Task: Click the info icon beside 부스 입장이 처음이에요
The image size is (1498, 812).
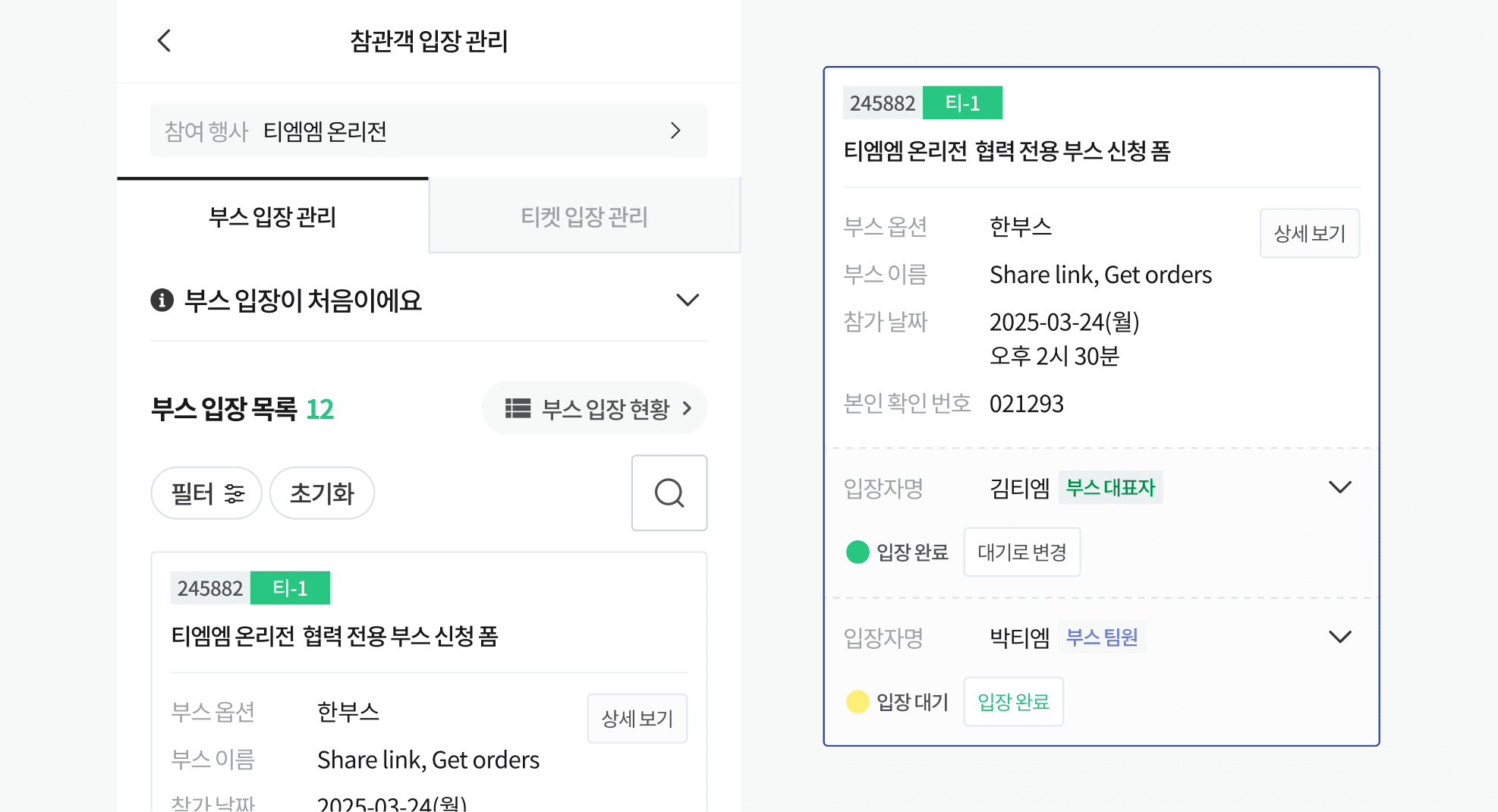Action: point(162,301)
